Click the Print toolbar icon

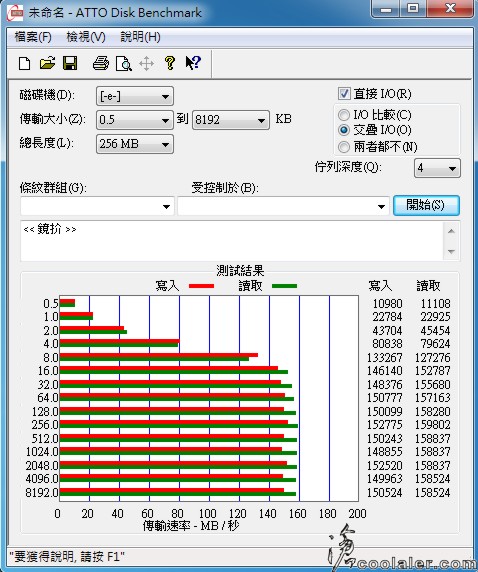101,63
